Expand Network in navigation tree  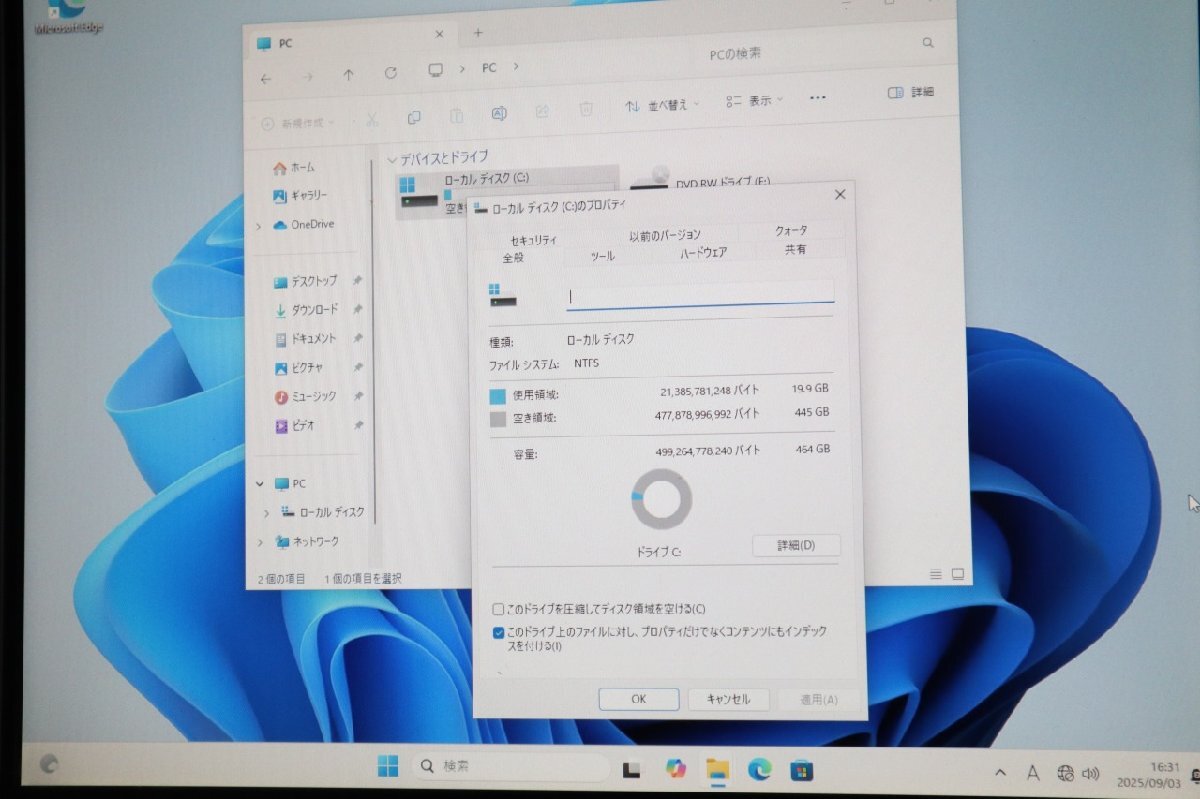[x=261, y=542]
